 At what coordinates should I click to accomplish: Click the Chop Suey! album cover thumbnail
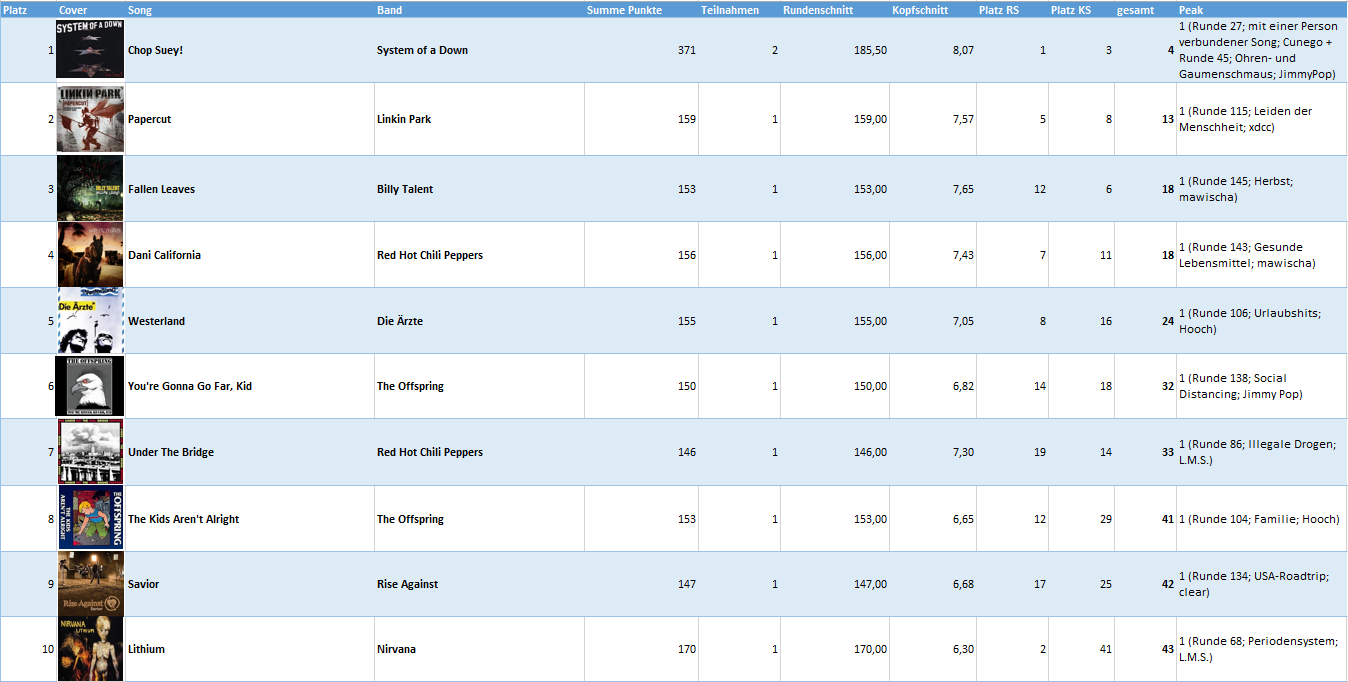click(x=90, y=49)
